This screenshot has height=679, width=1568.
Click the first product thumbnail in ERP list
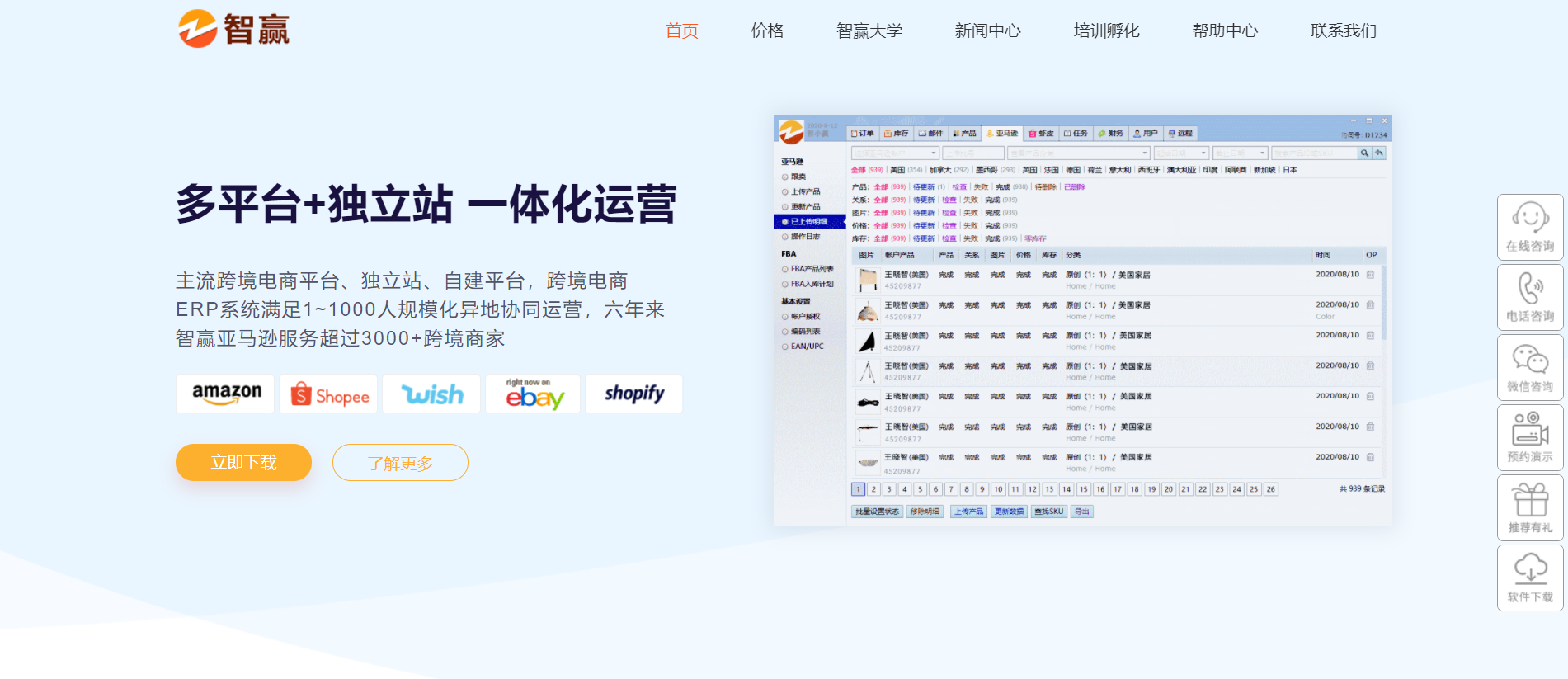click(867, 280)
